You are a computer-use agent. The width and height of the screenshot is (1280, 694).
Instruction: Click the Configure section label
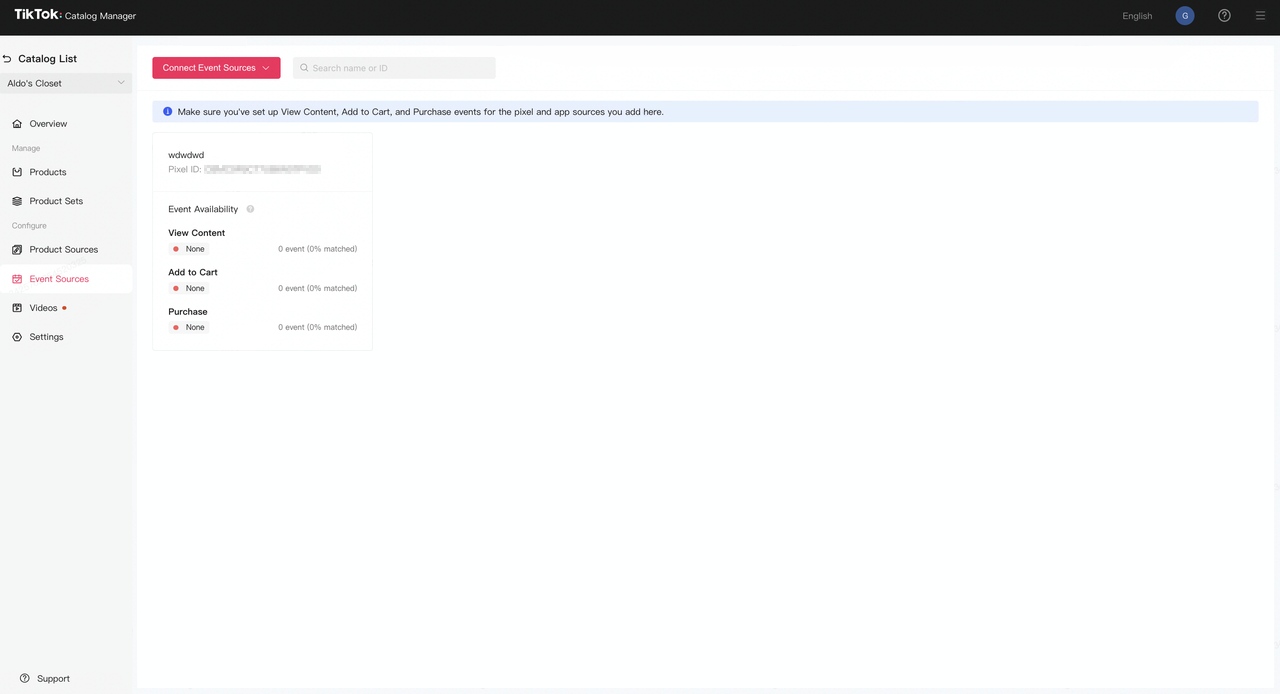29,226
